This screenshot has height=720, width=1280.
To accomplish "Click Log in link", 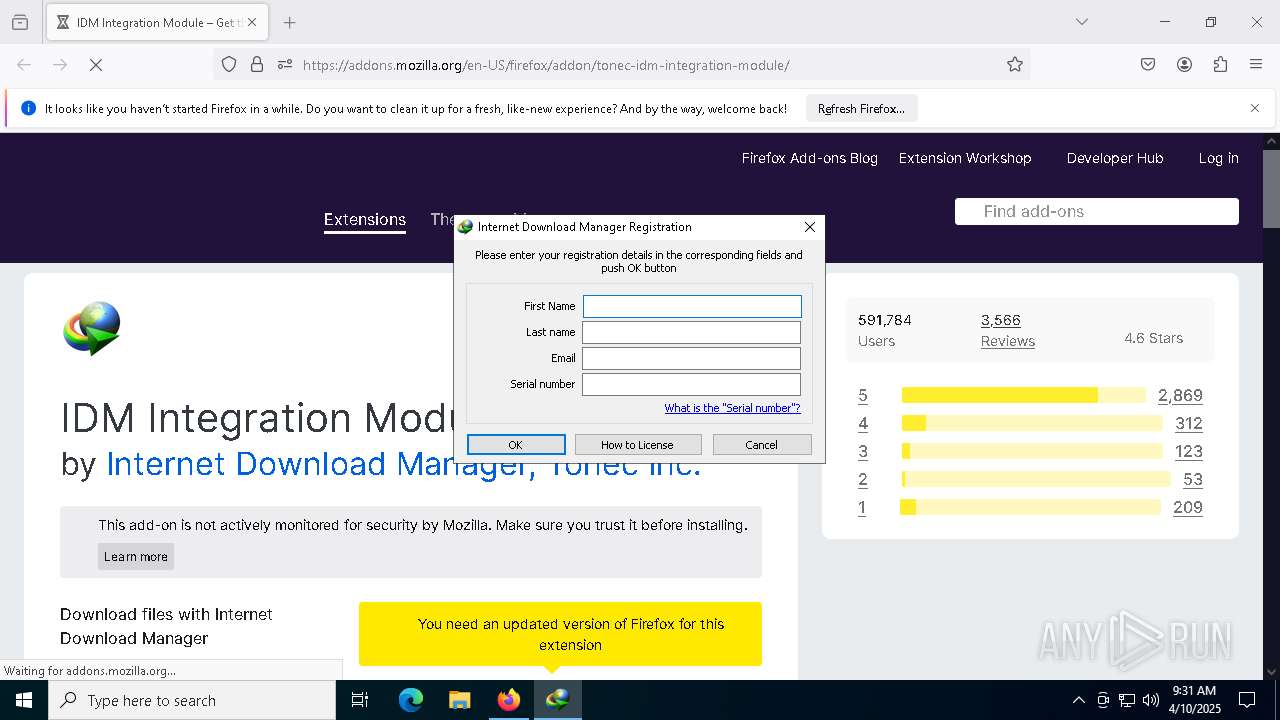I will point(1218,158).
